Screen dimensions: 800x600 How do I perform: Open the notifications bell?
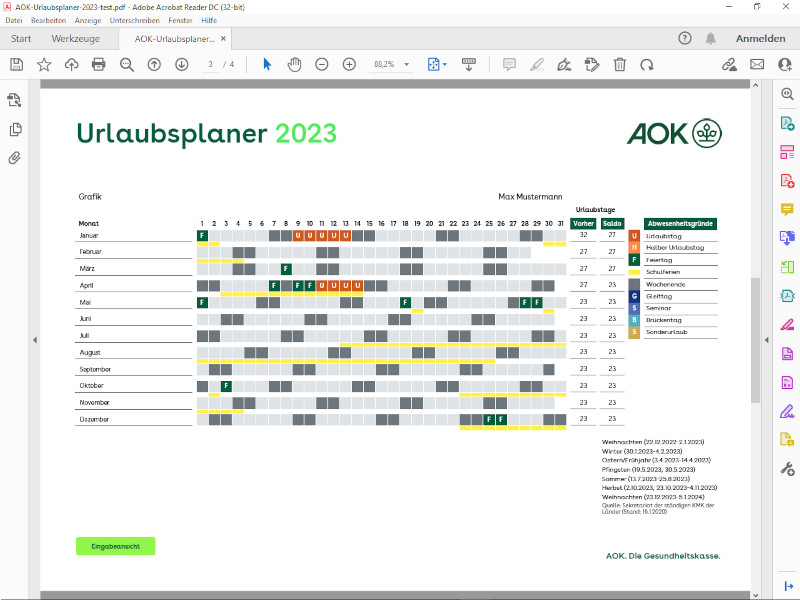[x=710, y=38]
